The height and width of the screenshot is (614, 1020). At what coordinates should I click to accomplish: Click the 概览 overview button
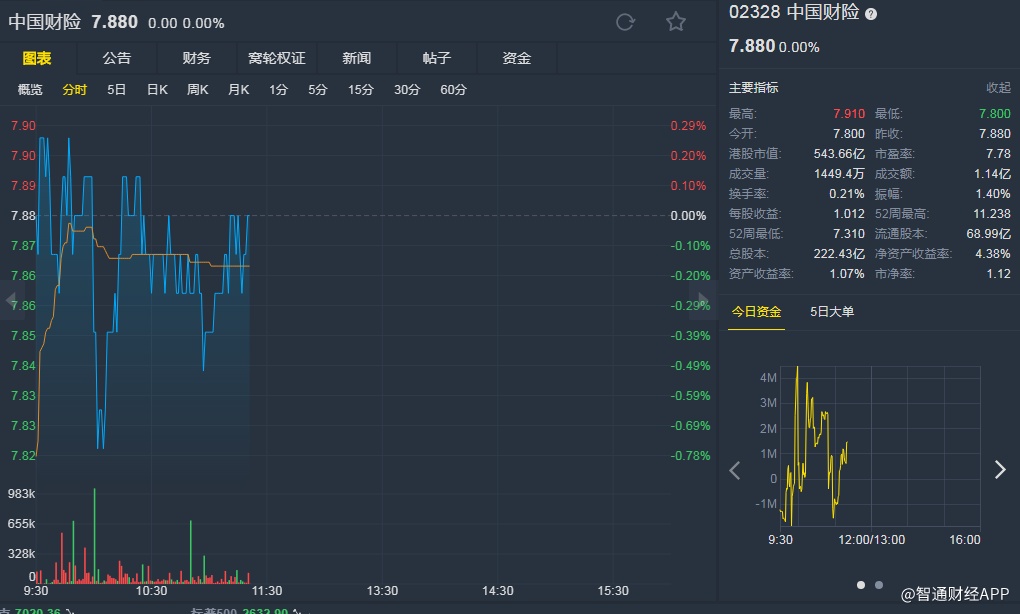(30, 90)
